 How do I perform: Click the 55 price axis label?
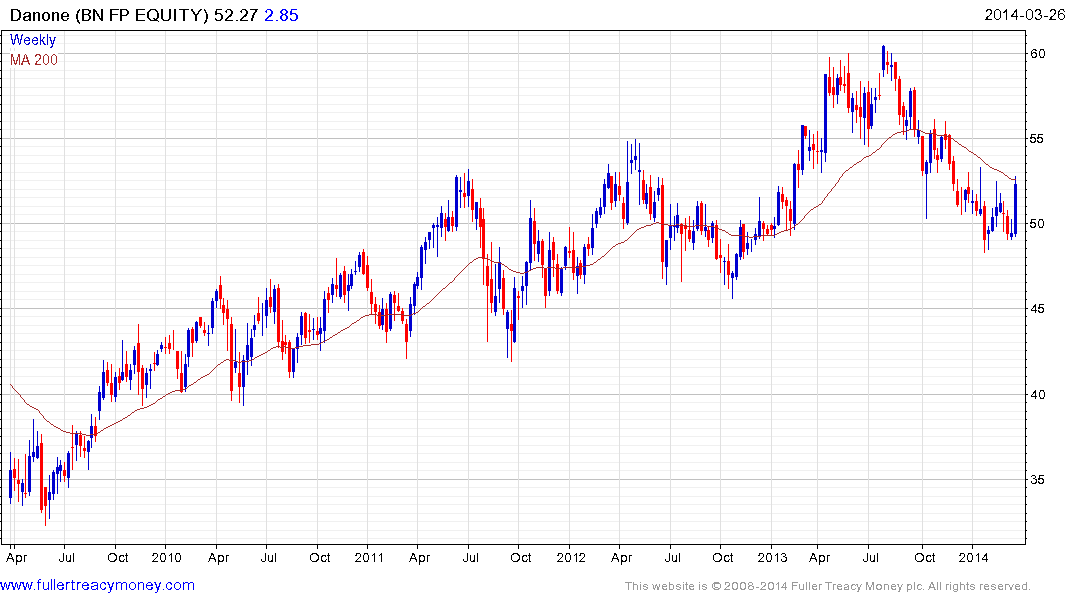[x=1037, y=139]
